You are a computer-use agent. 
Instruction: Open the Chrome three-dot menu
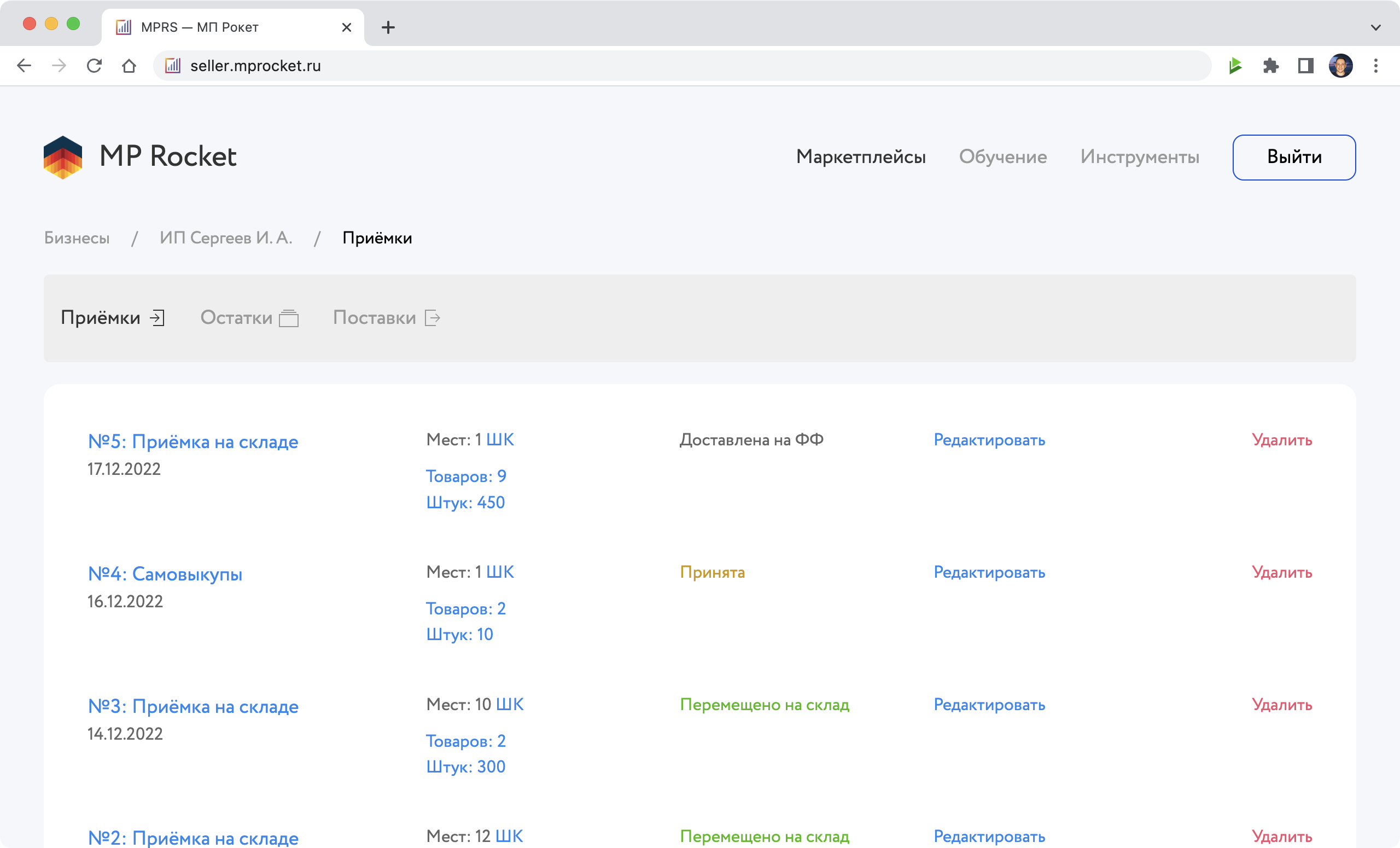[1375, 66]
